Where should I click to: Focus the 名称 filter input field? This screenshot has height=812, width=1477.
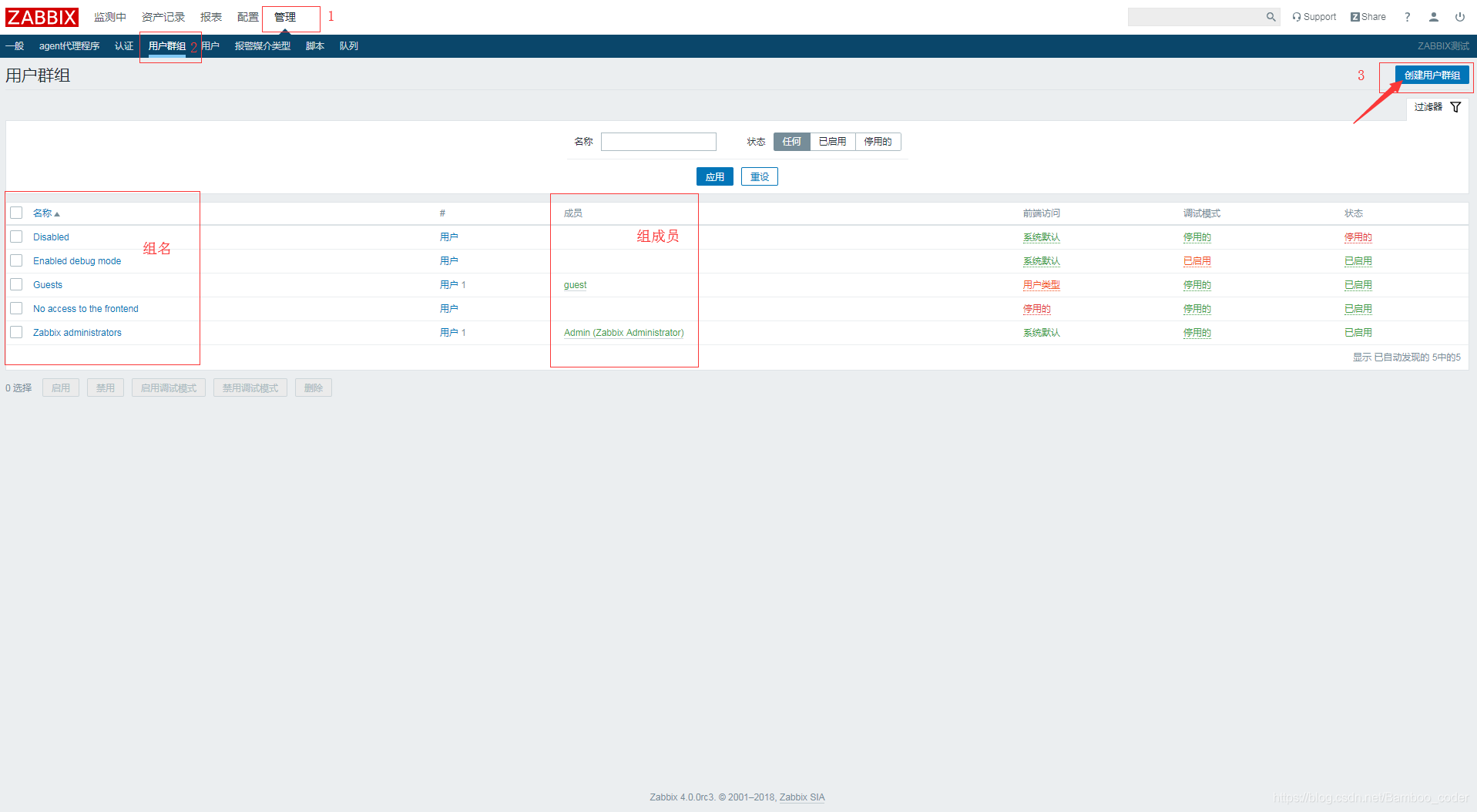[x=659, y=142]
